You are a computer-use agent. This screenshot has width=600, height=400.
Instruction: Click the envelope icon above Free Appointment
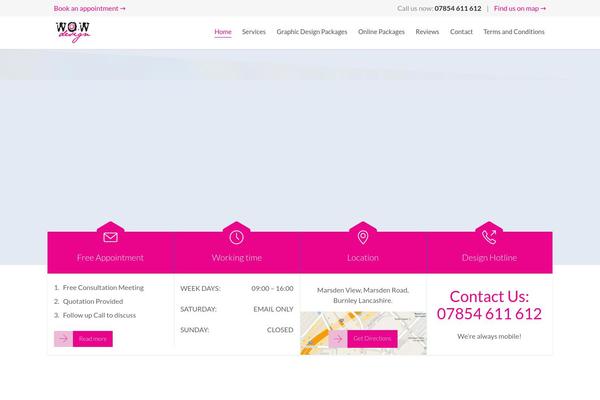(x=110, y=237)
